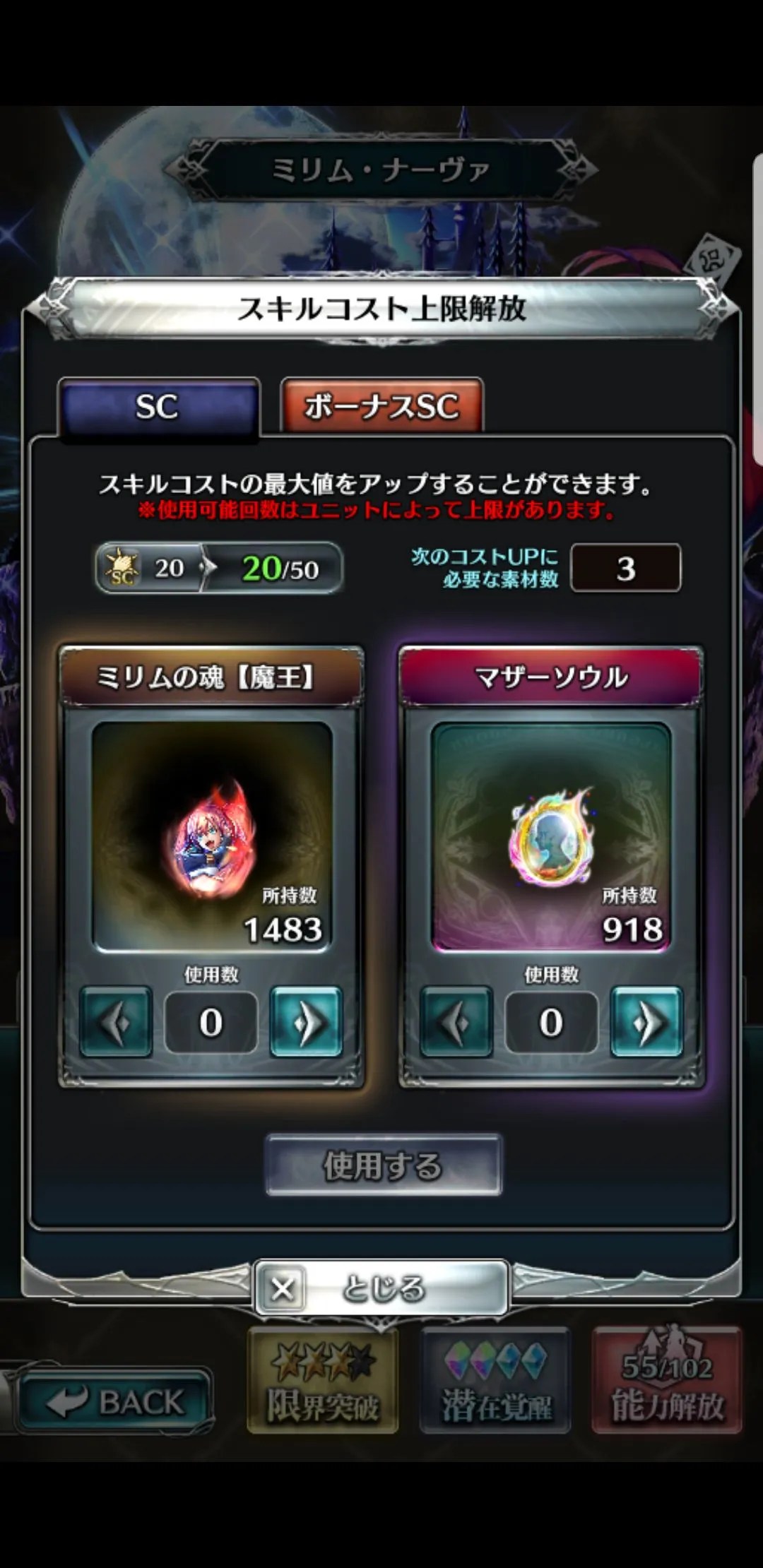Increase ミリムの魂 usage count arrow

coord(306,1021)
